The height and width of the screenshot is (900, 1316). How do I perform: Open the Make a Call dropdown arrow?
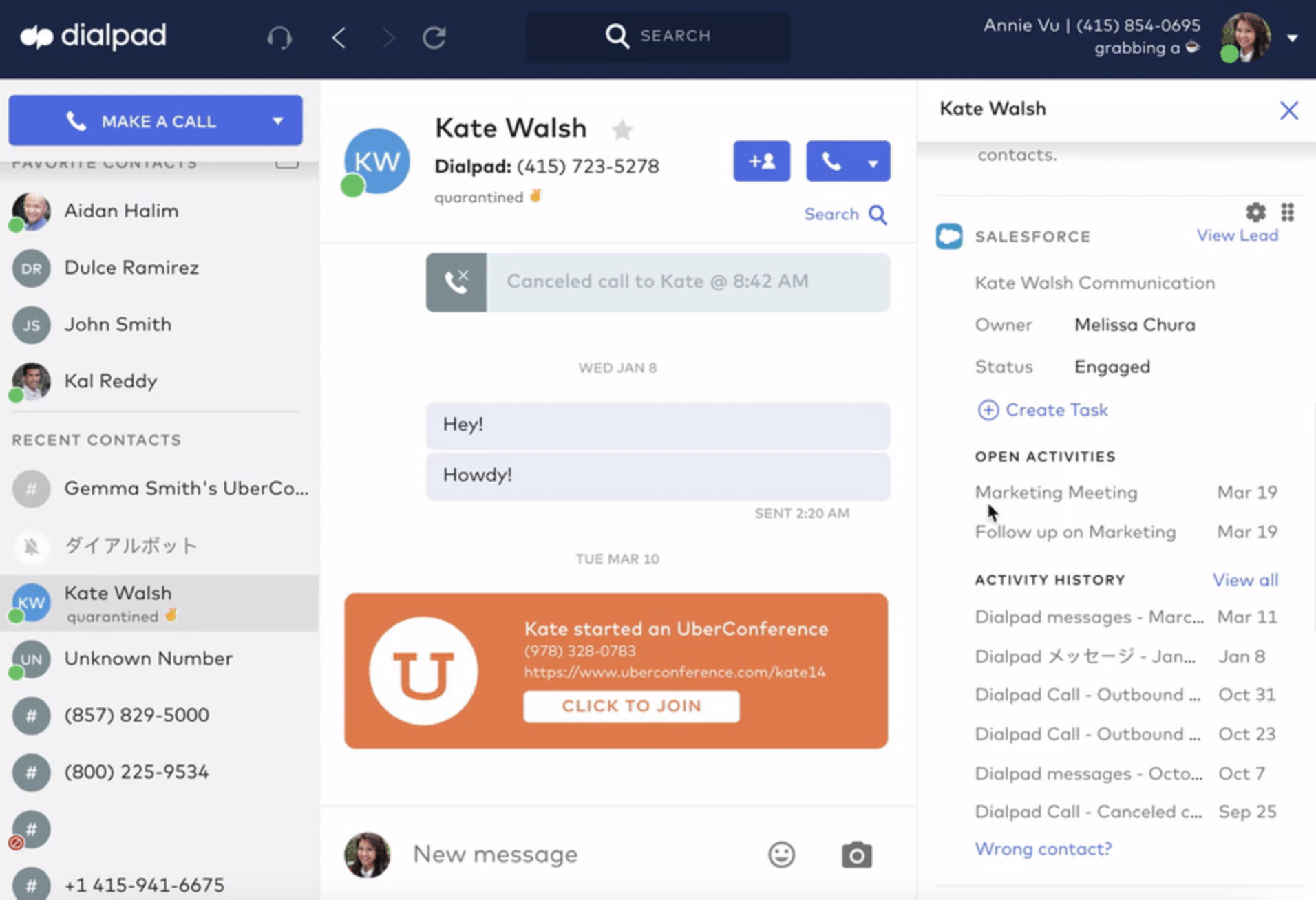278,121
